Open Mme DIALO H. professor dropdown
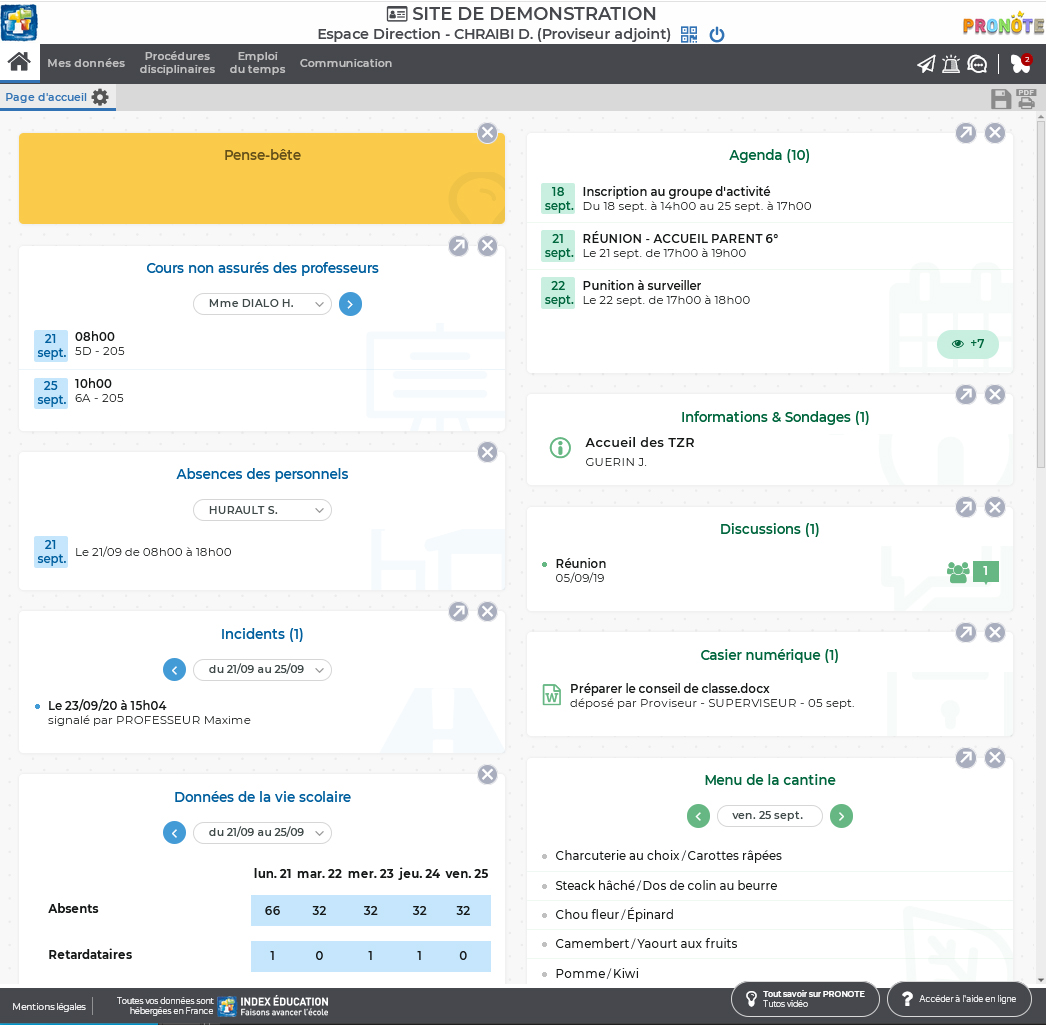Viewport: 1047px width, 1026px height. pyautogui.click(x=262, y=304)
